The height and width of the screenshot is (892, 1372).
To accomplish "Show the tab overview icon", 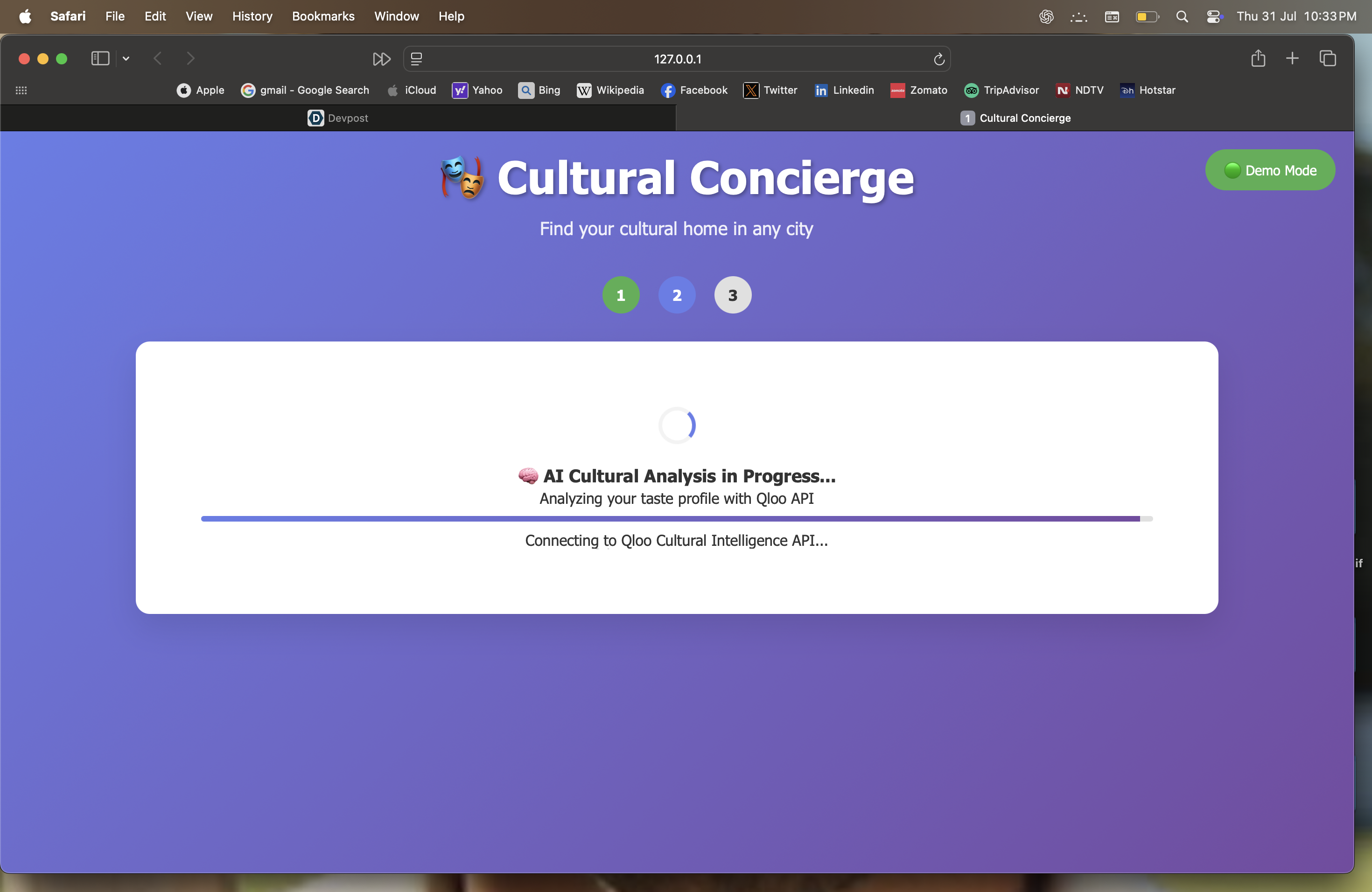I will [x=1327, y=59].
